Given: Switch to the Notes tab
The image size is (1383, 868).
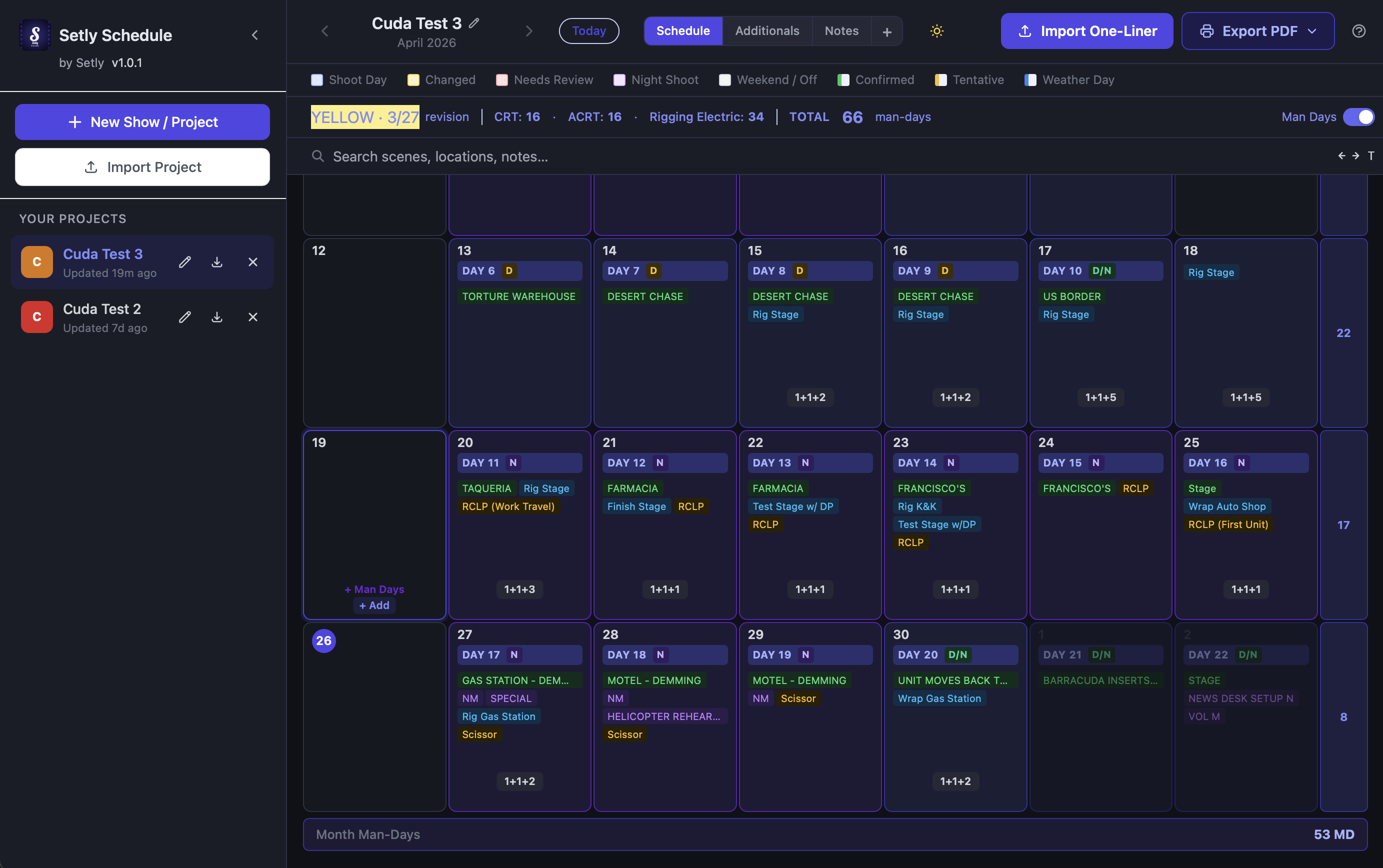Looking at the screenshot, I should coord(841,31).
